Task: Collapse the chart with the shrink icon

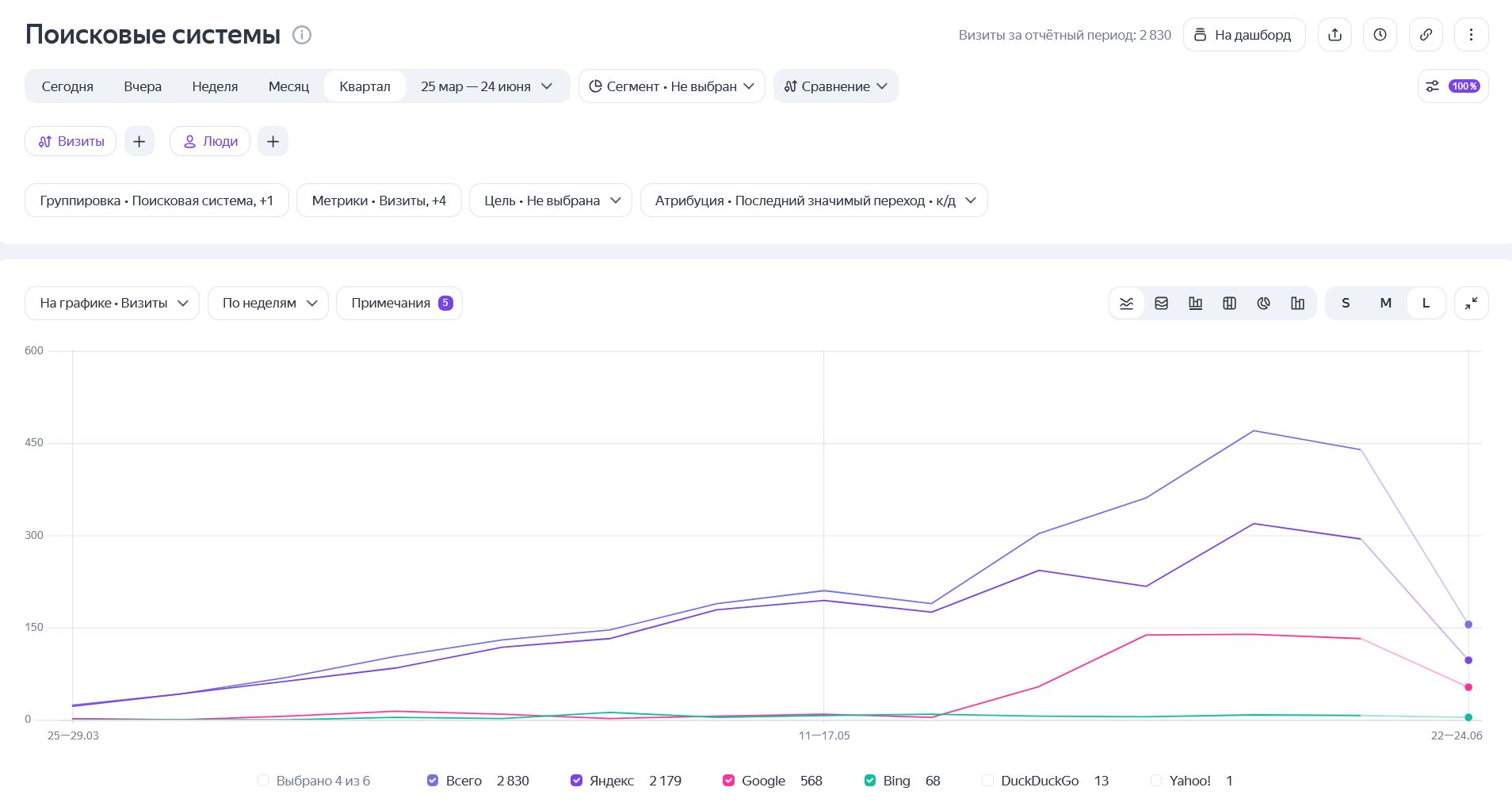Action: (x=1471, y=304)
